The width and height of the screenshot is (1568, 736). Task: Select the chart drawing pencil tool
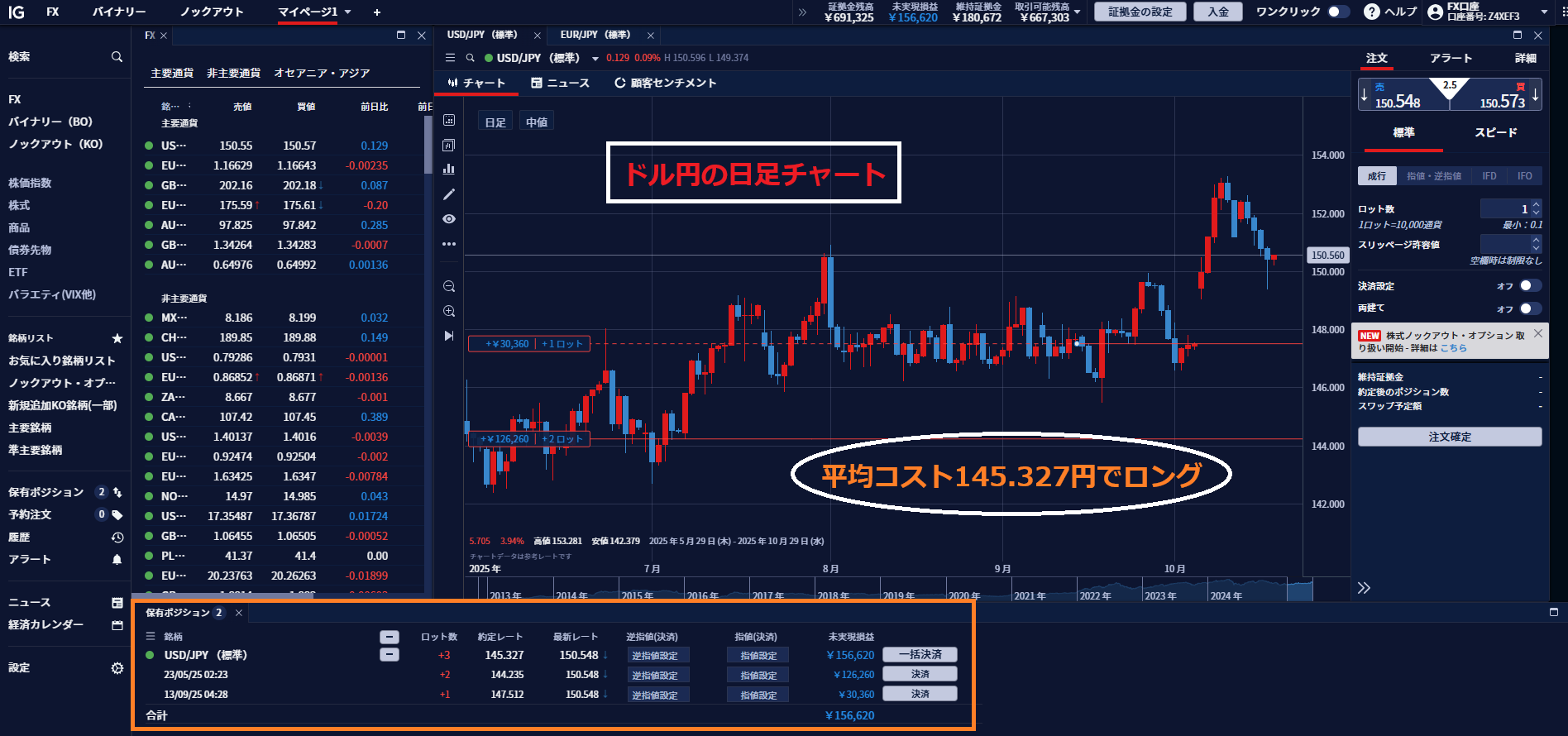[449, 194]
